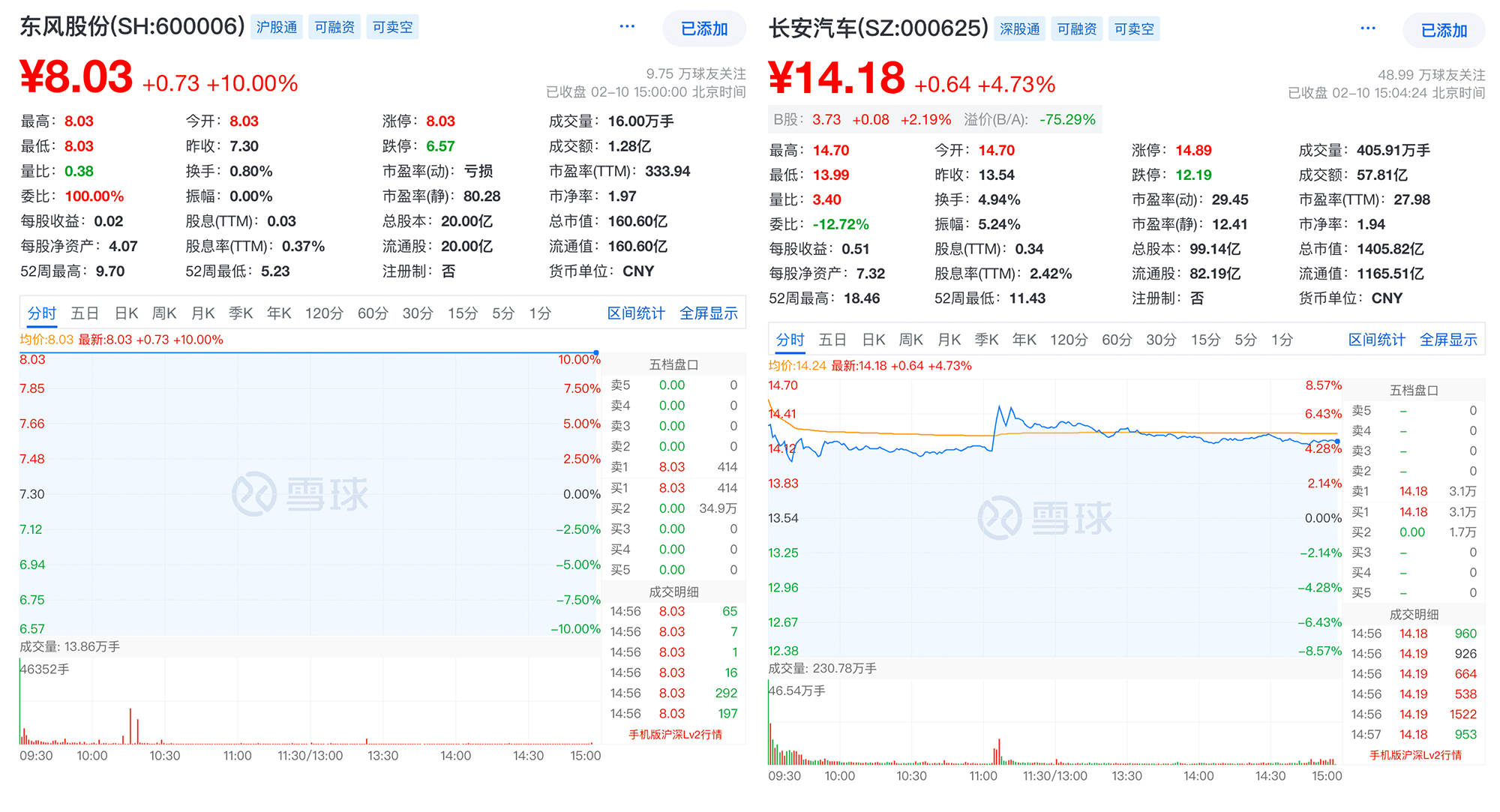Click 手机版沪深Lv2行情 link under 东风股份
1500x812 pixels.
tap(675, 735)
